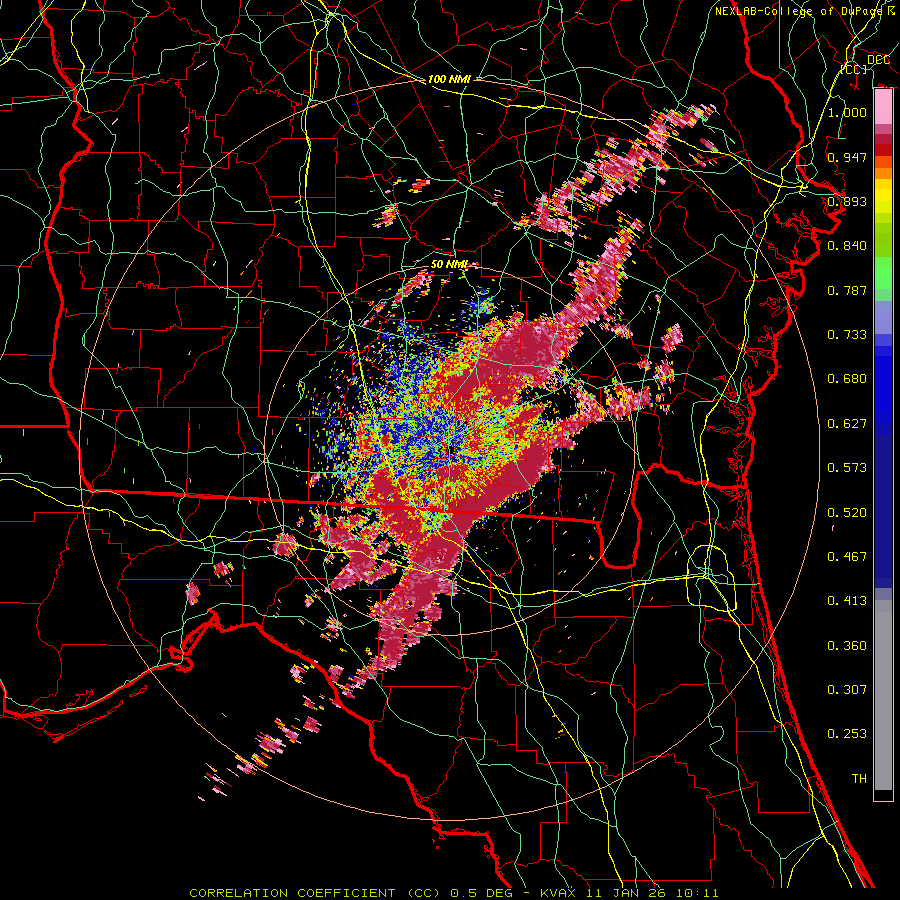Select the 0.680 legend value
900x900 pixels.
click(x=847, y=379)
